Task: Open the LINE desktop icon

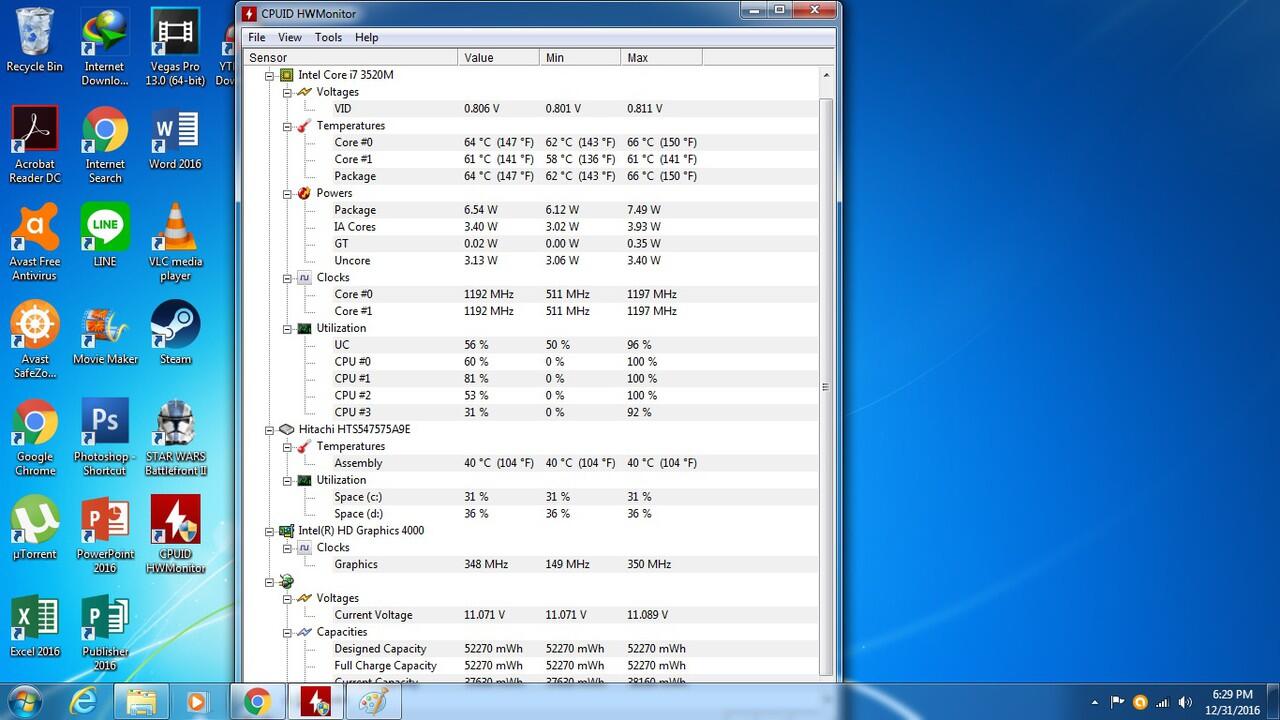Action: click(x=105, y=236)
